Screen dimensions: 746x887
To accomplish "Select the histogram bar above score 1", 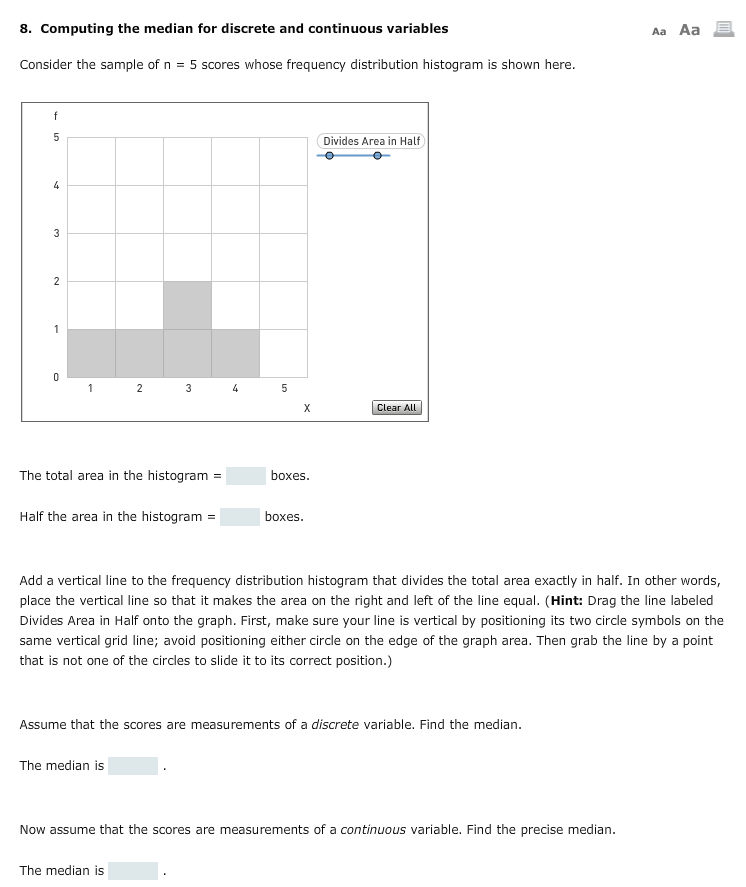I will (91, 352).
